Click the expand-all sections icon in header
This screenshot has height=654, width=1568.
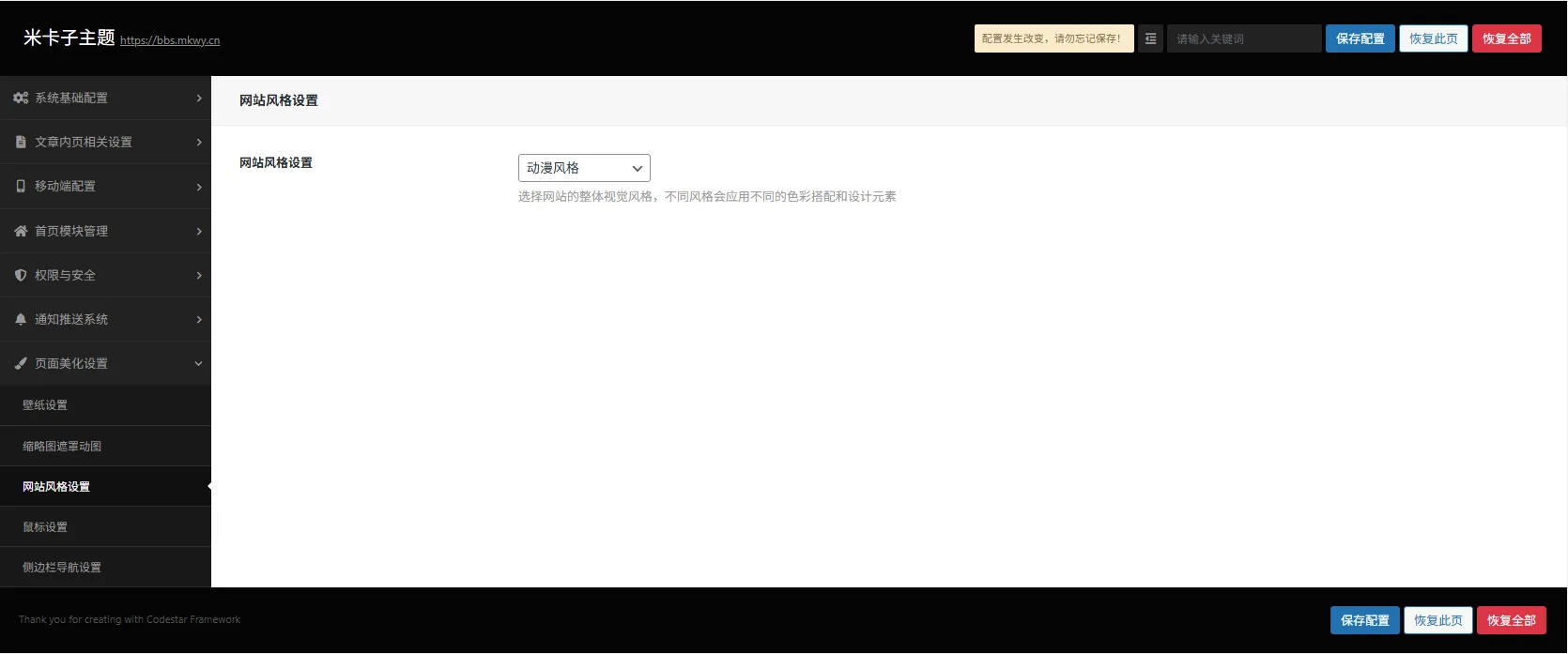(1150, 38)
